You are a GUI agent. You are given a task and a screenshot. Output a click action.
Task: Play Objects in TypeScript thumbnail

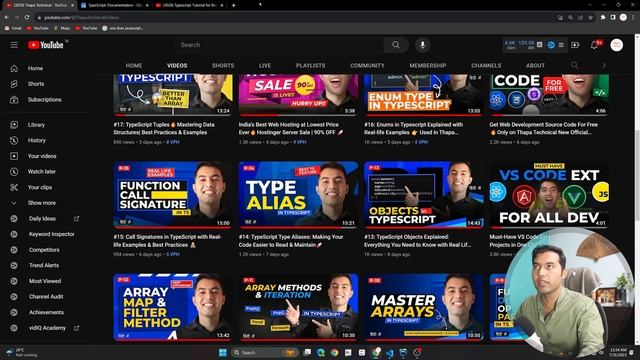[424, 195]
